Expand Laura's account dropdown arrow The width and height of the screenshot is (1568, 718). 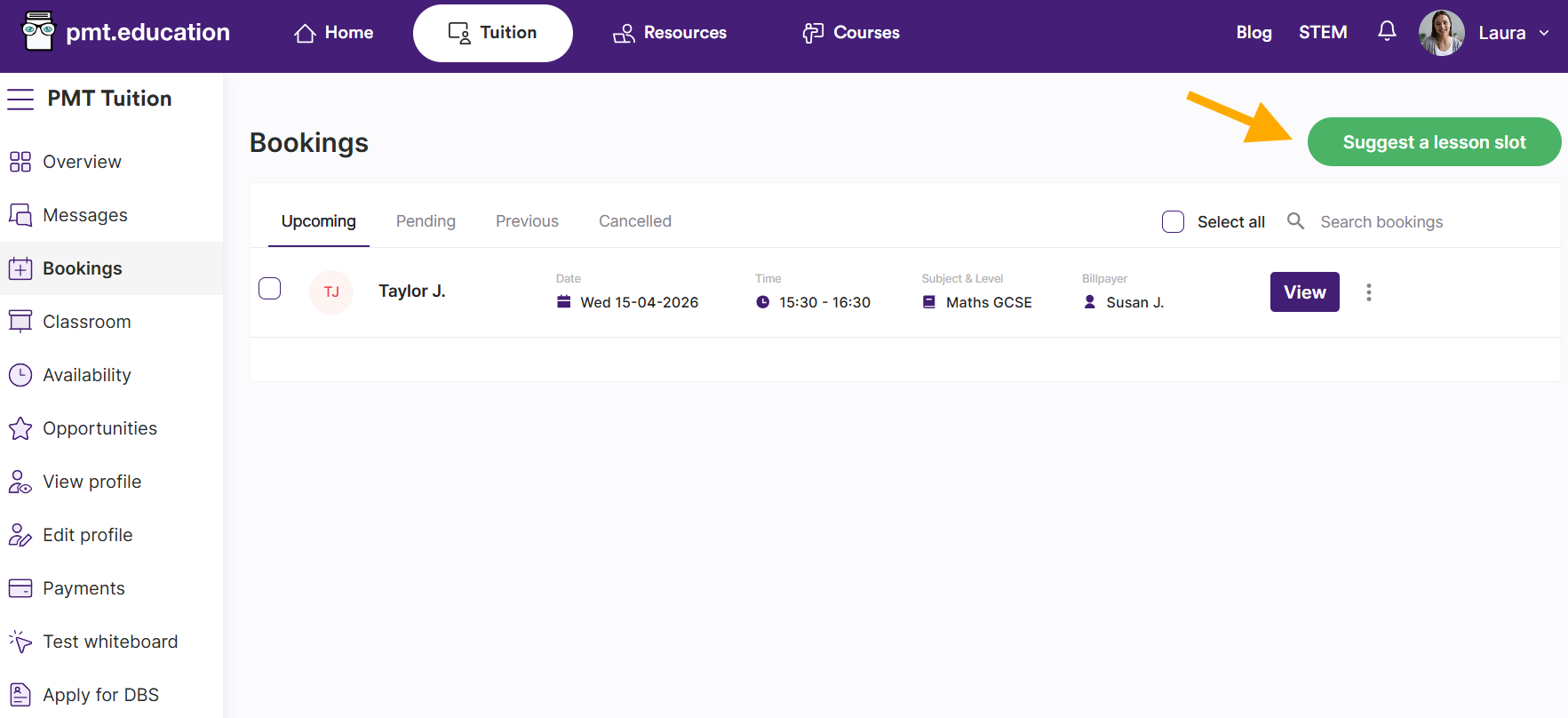click(1544, 33)
